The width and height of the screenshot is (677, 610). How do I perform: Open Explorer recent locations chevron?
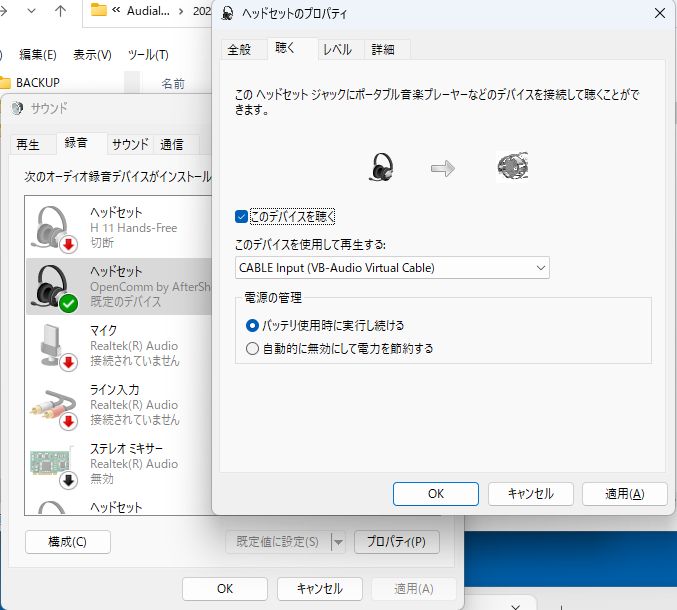[x=31, y=11]
